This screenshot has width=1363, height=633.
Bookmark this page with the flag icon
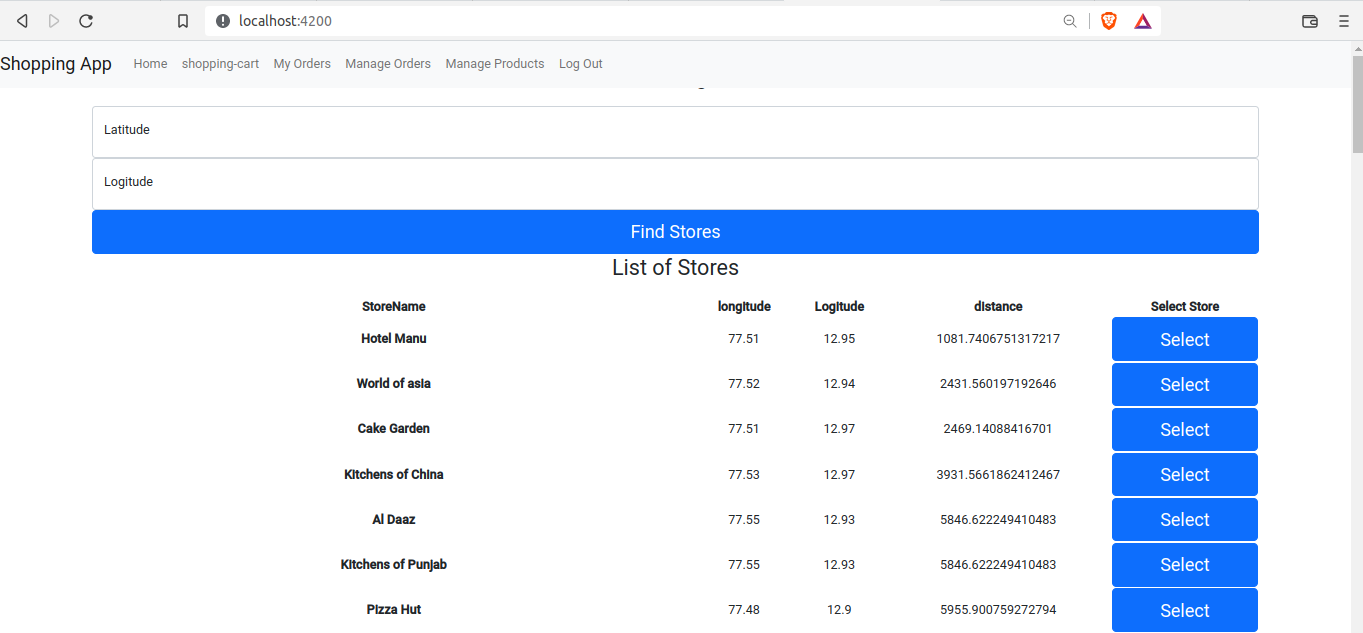[x=183, y=20]
